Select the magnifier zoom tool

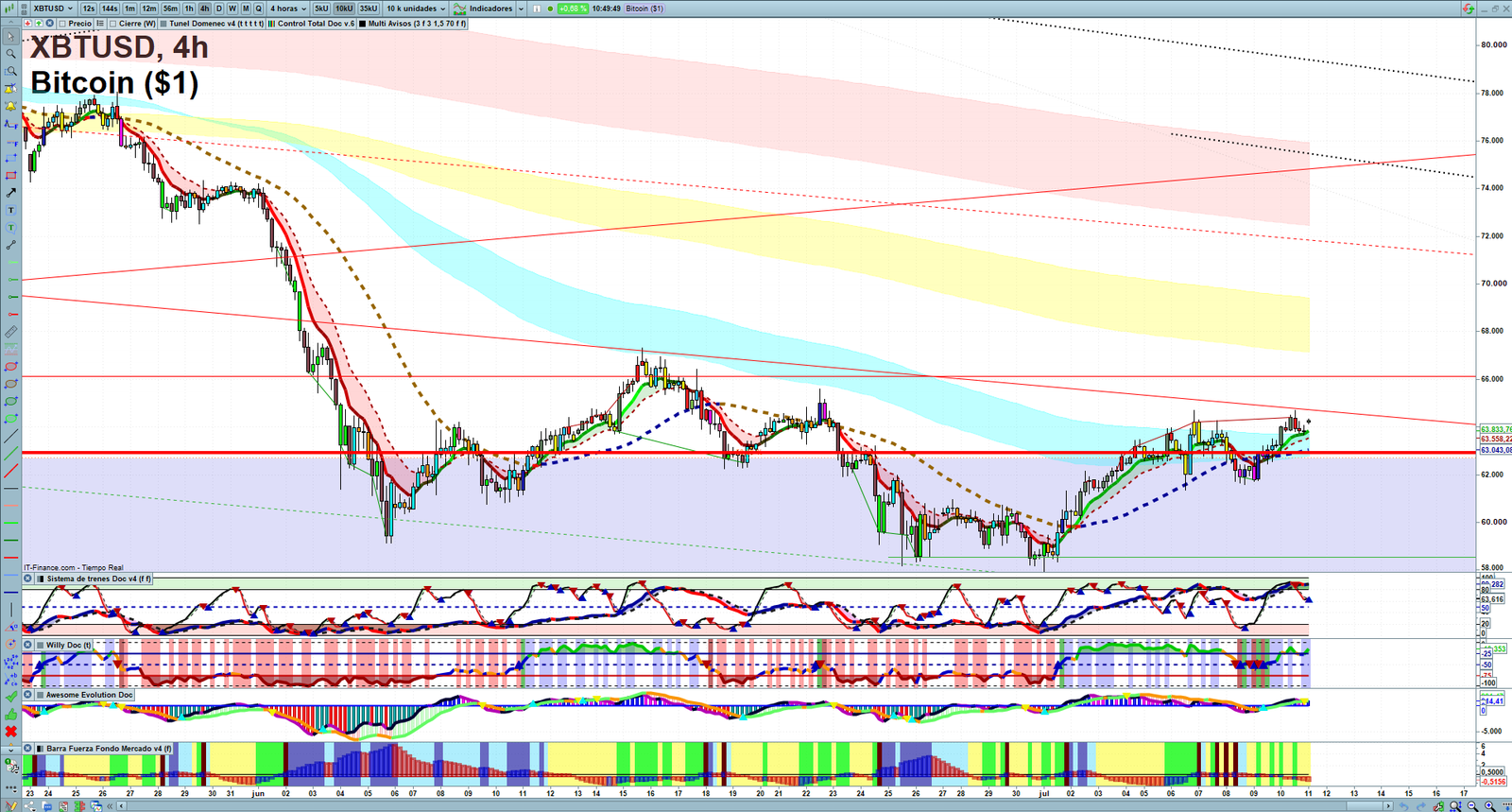pos(11,53)
